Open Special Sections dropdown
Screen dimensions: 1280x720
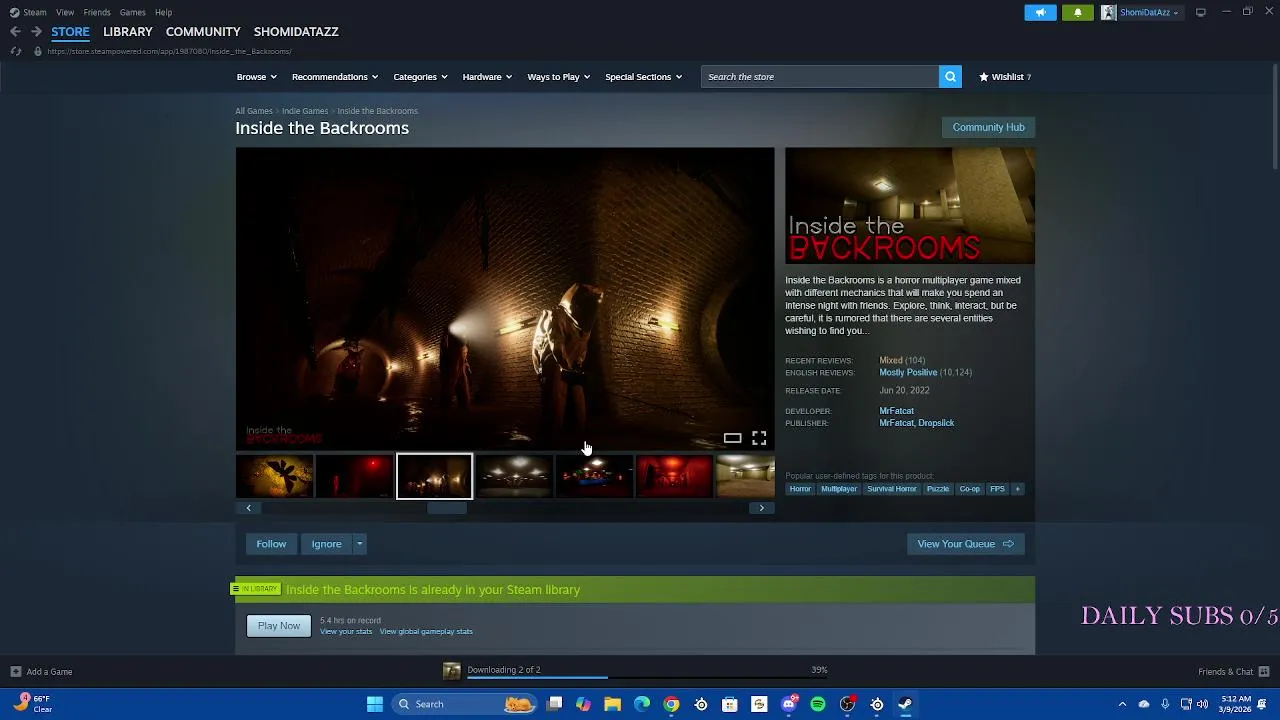(643, 77)
